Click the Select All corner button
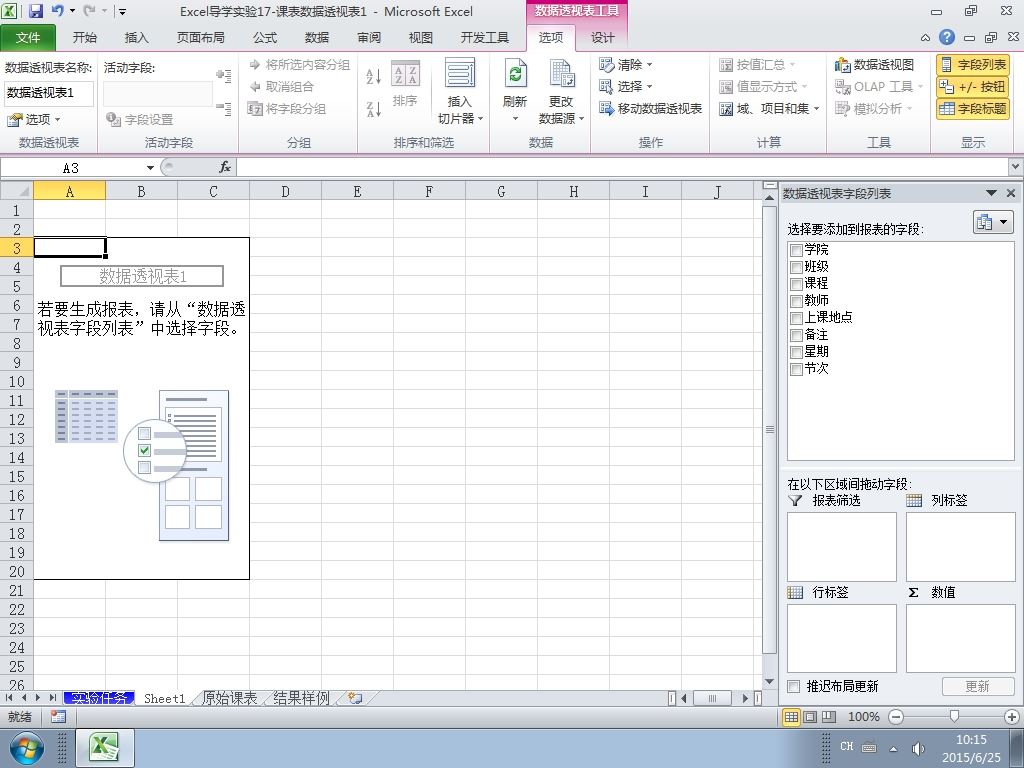The height and width of the screenshot is (768, 1024). 17,191
